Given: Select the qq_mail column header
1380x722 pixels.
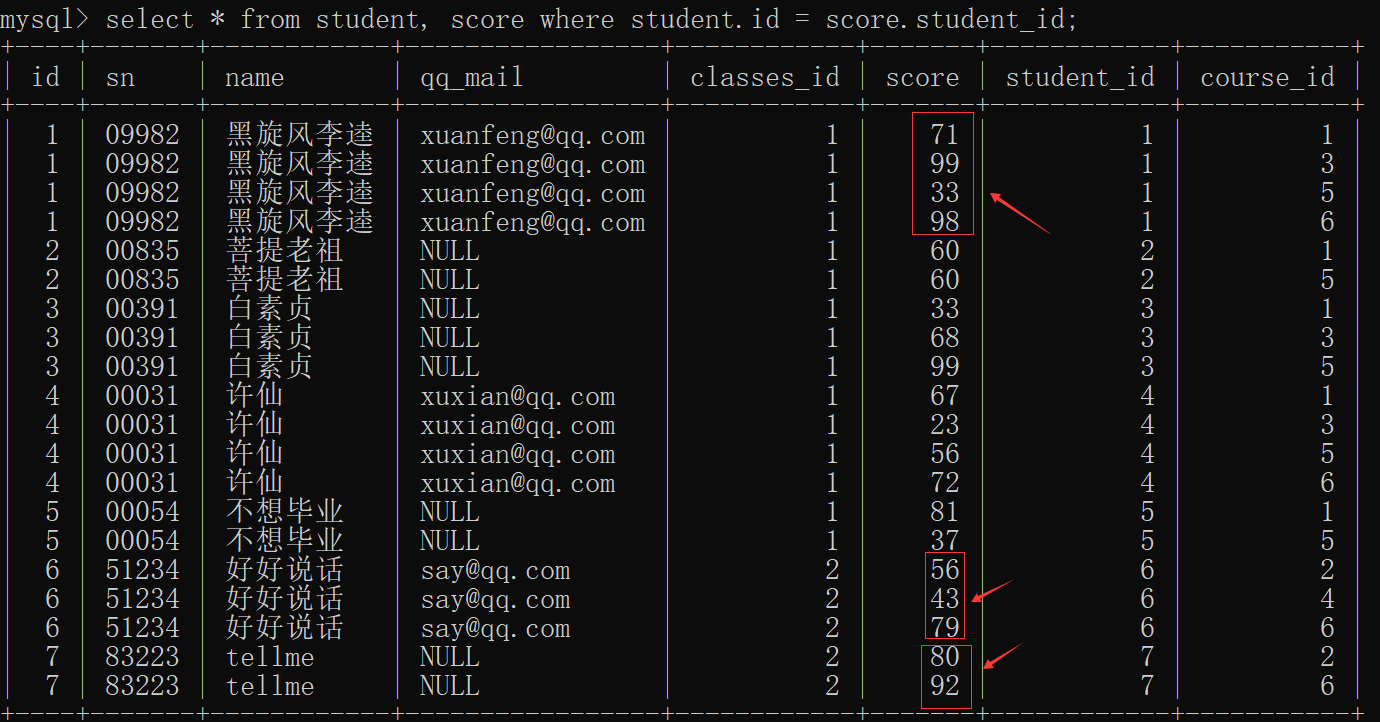Looking at the screenshot, I should pos(471,78).
